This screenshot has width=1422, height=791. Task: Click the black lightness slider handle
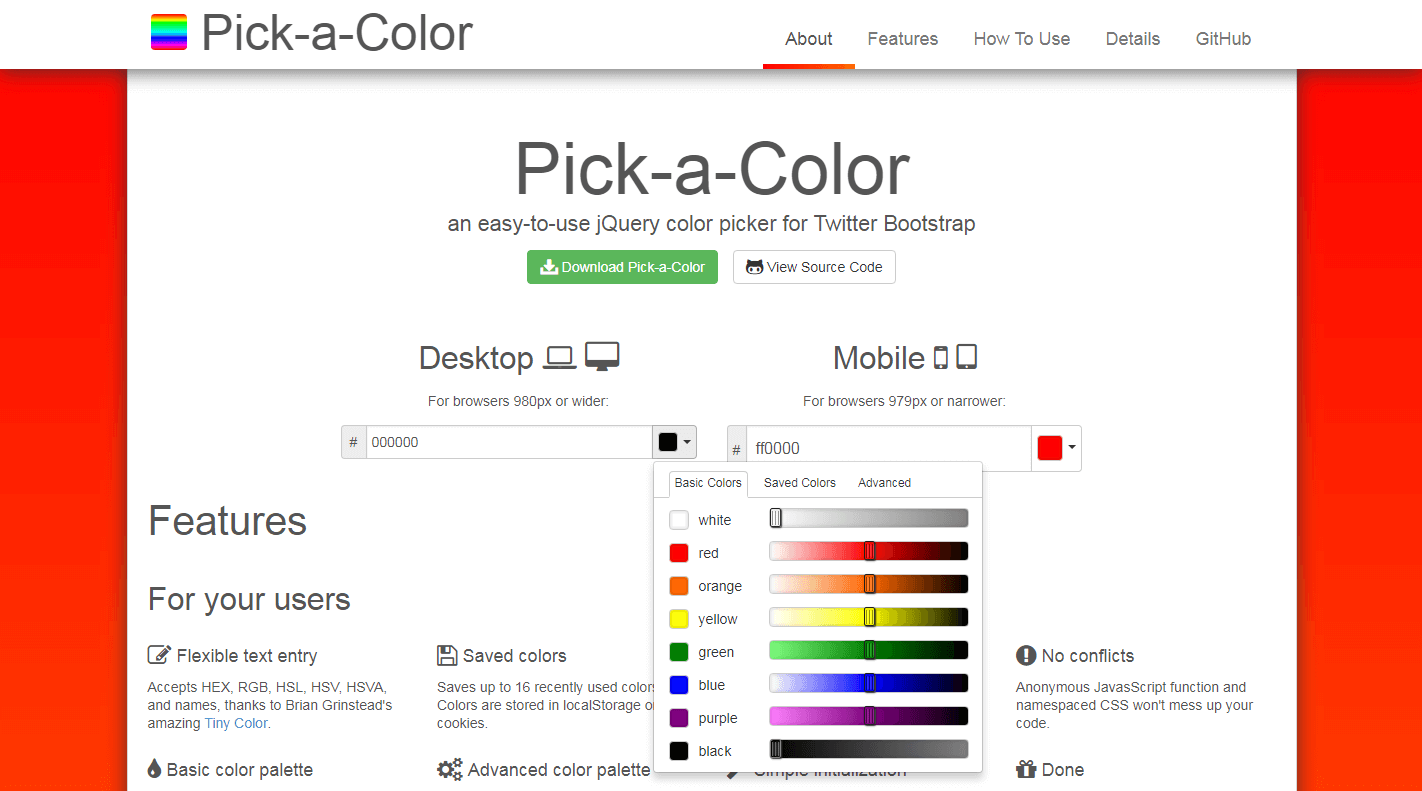(775, 749)
